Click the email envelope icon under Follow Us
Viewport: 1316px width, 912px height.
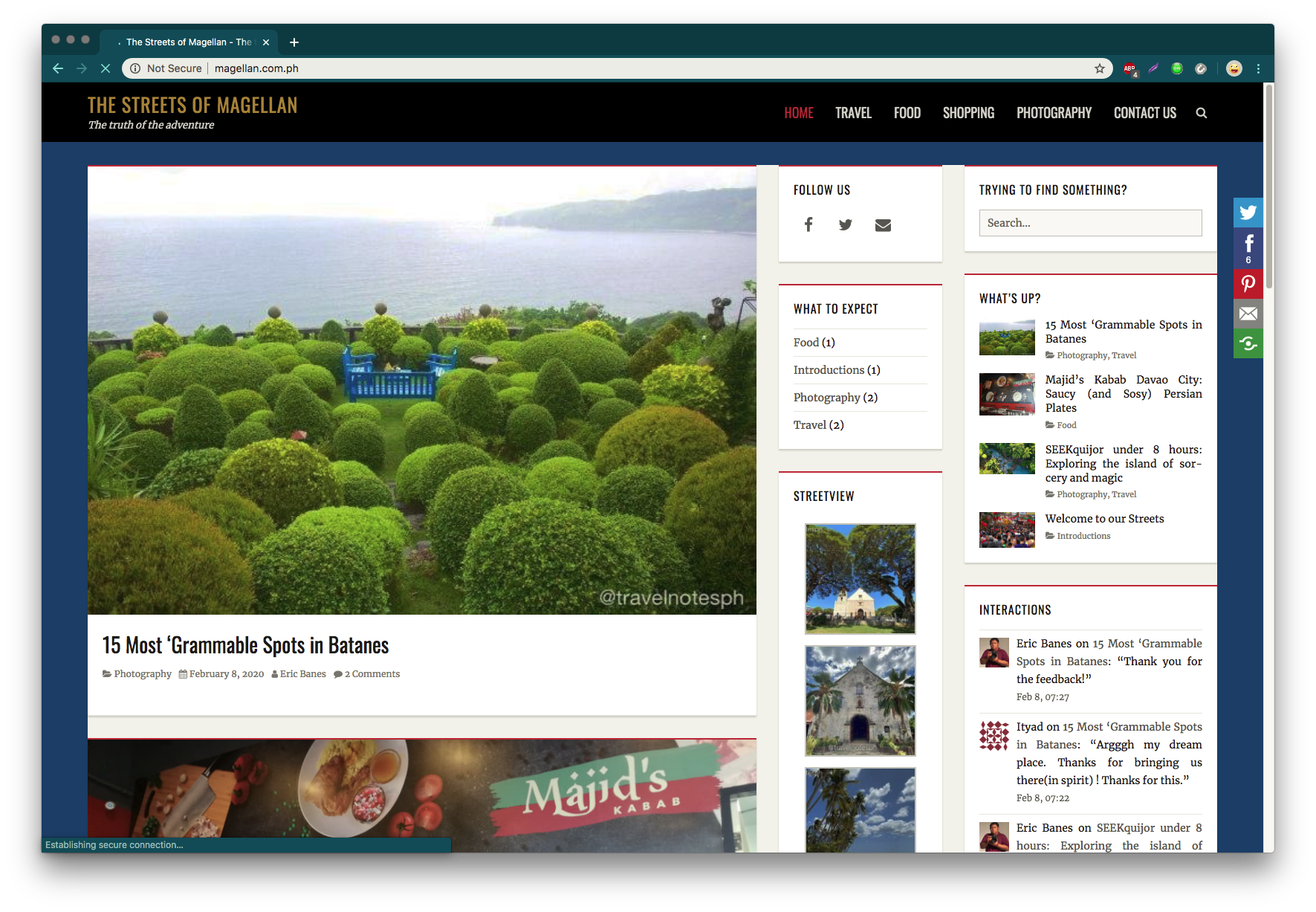coord(883,225)
